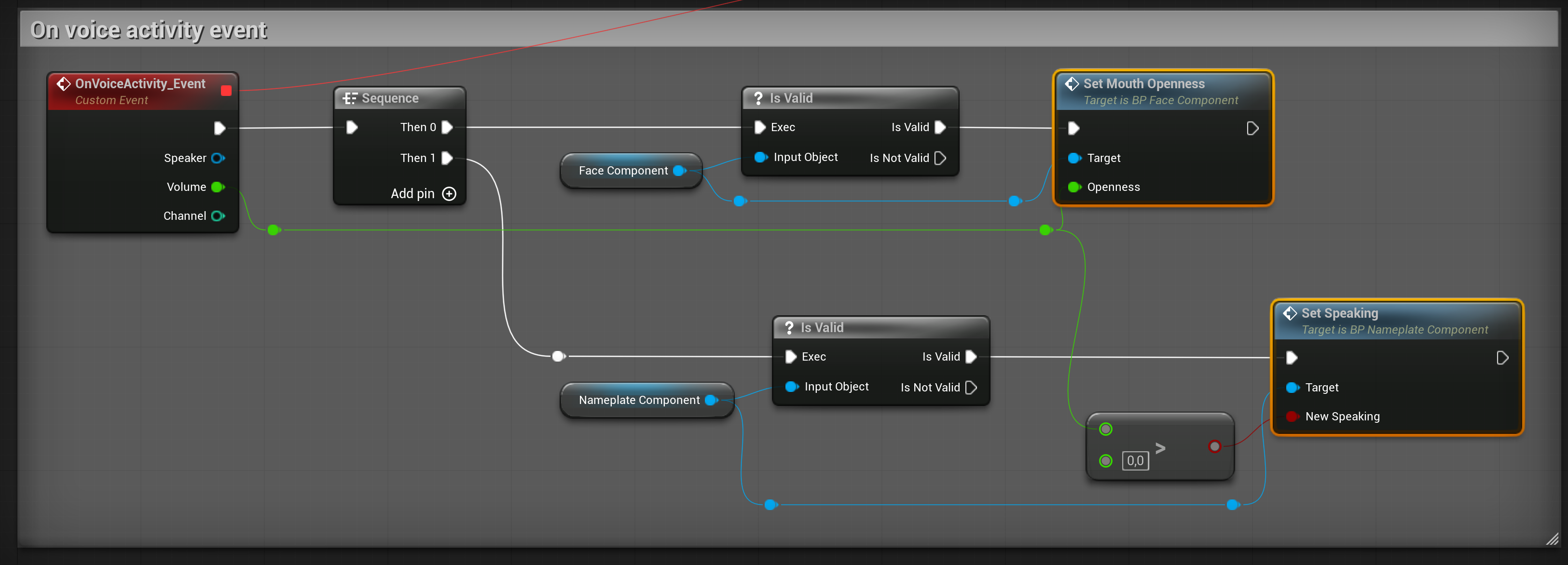Click the Face Component output pin
The width and height of the screenshot is (1568, 565).
coord(679,171)
